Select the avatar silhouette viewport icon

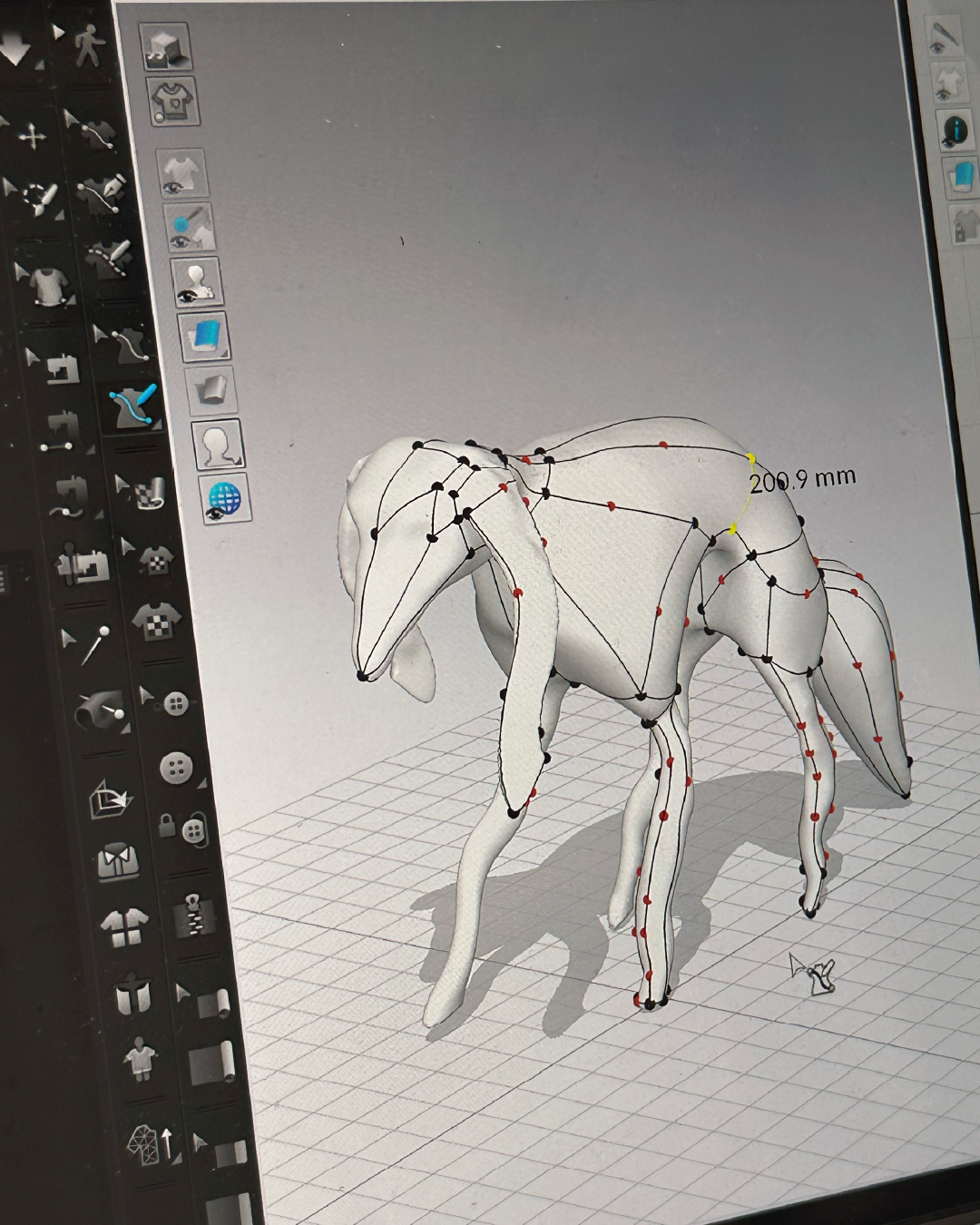217,446
